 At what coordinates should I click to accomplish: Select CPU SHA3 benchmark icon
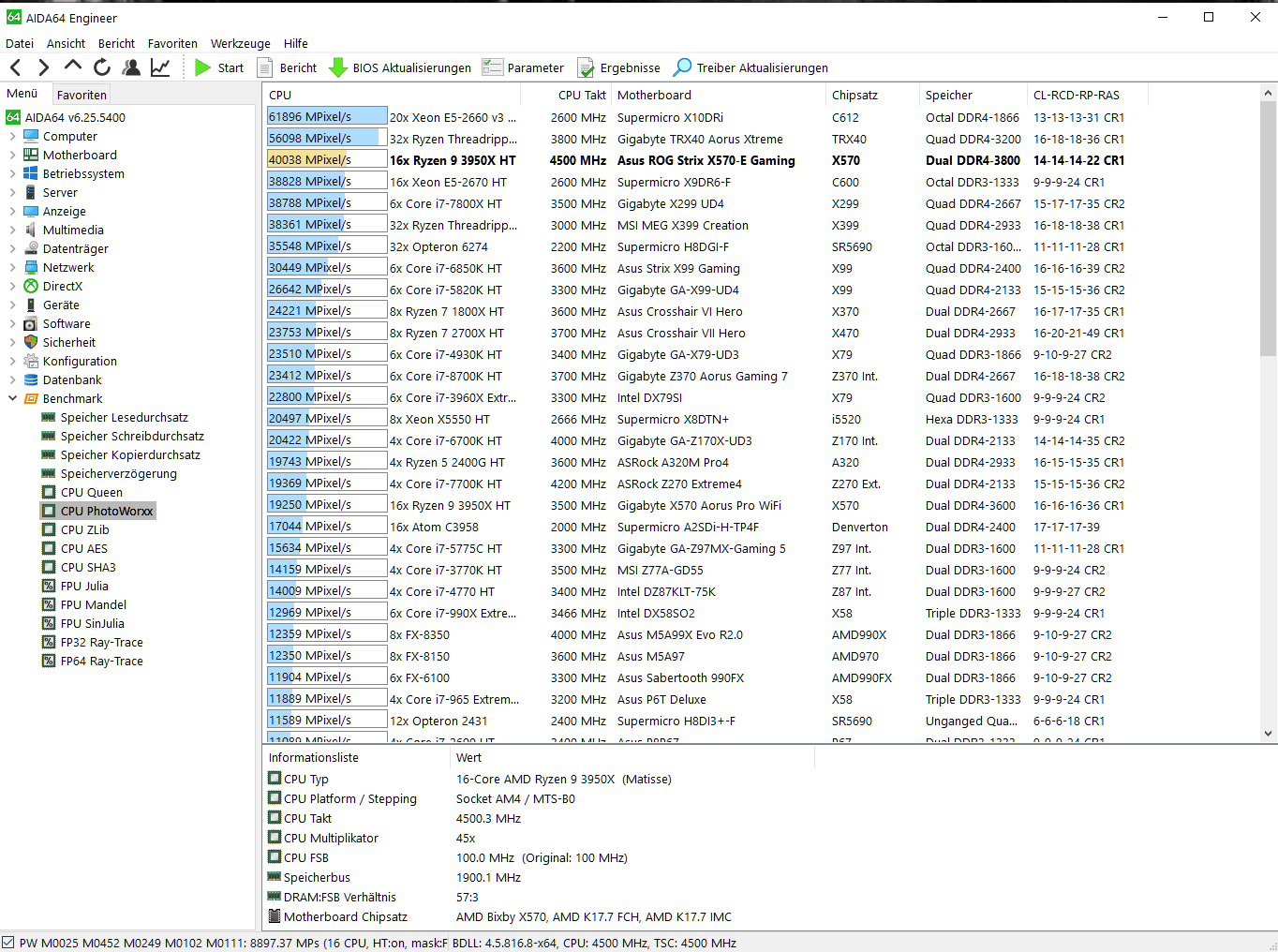pyautogui.click(x=49, y=567)
